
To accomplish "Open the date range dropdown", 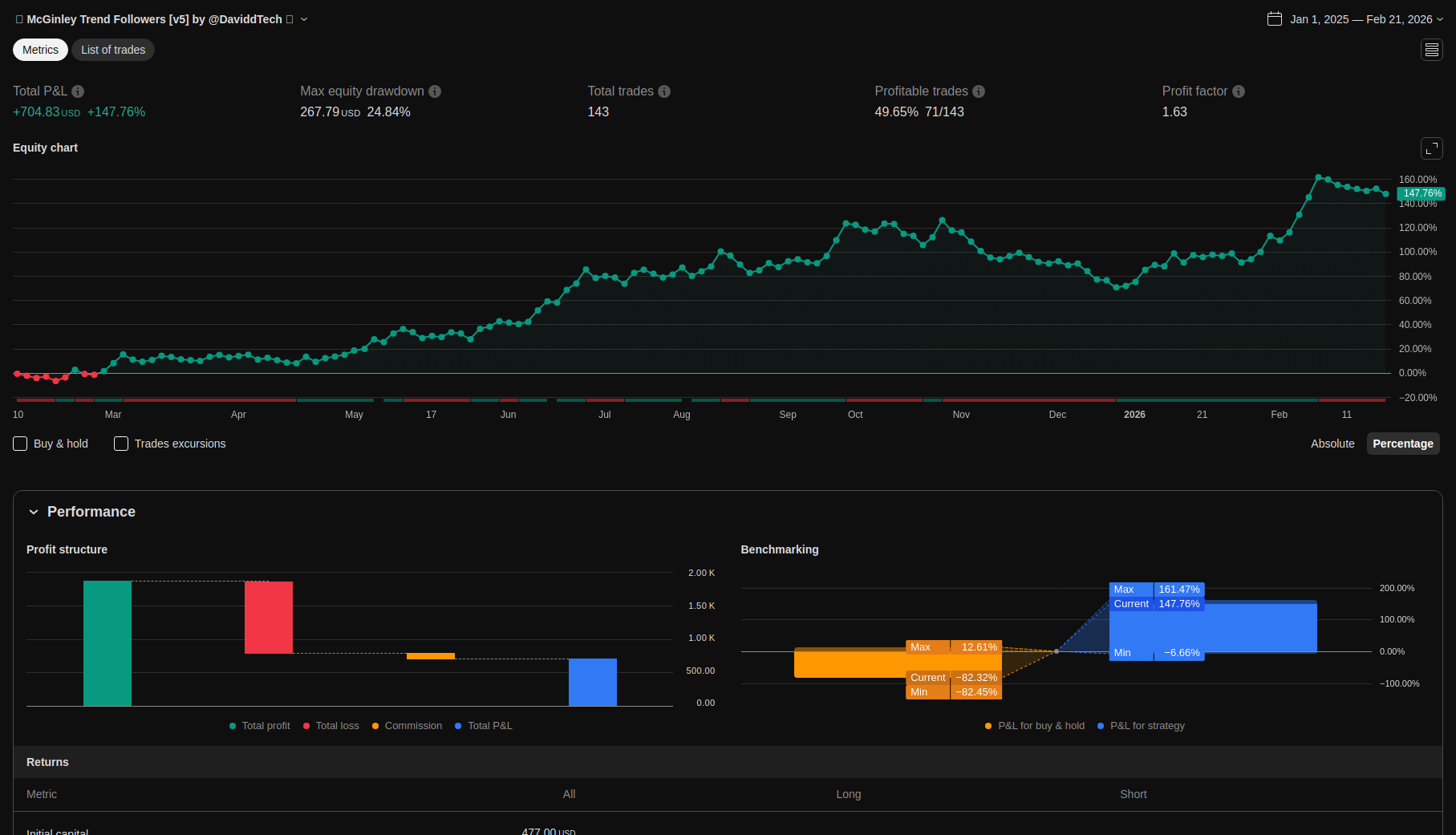I will coord(1440,19).
